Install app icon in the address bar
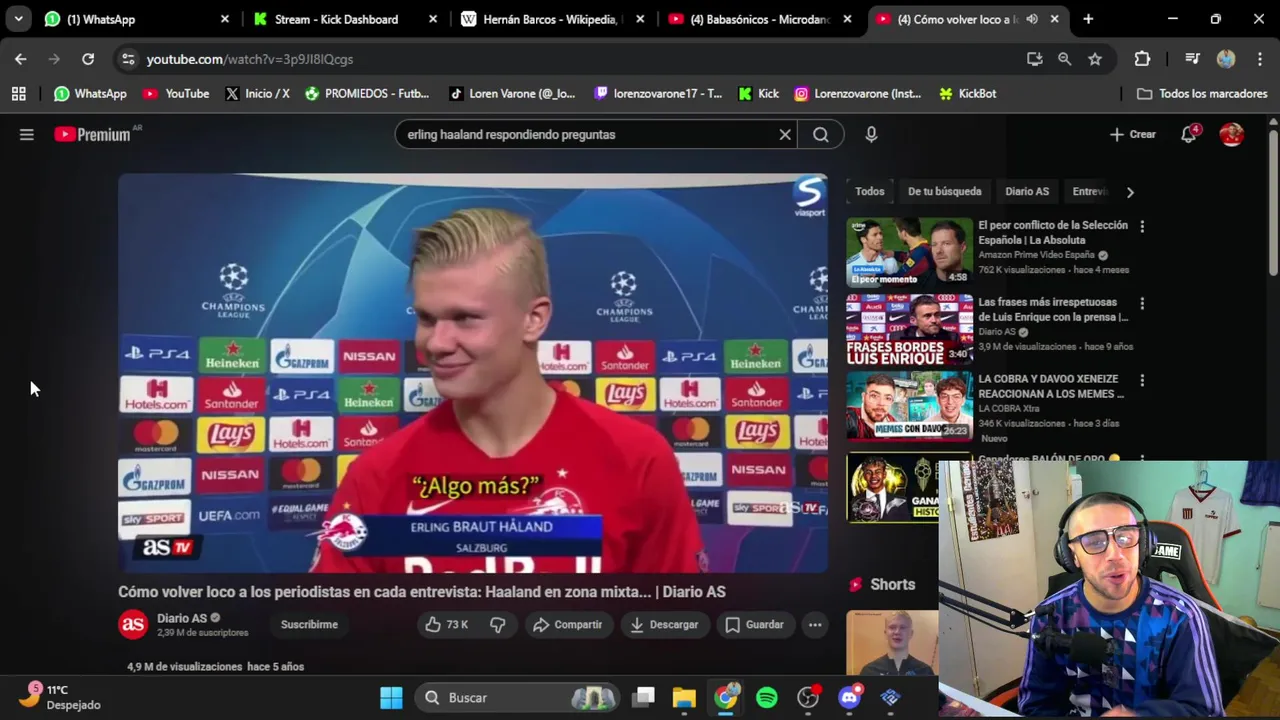 pos(1035,59)
